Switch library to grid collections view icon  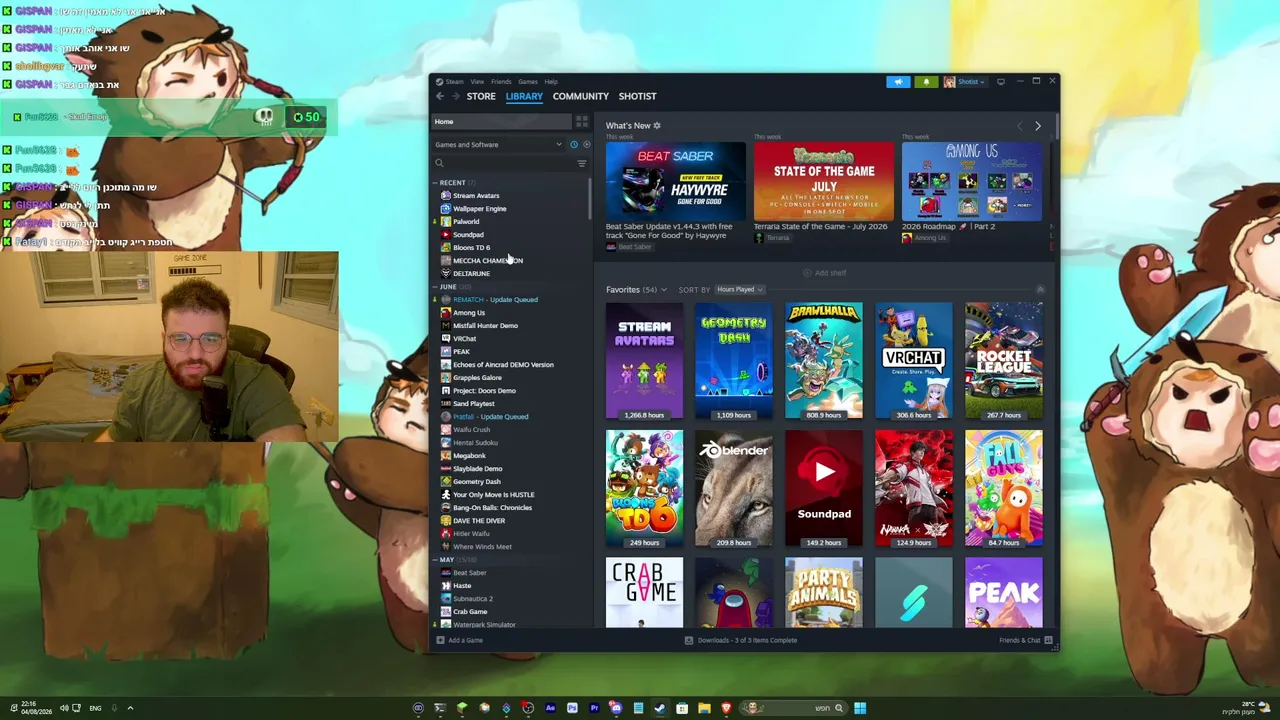581,121
